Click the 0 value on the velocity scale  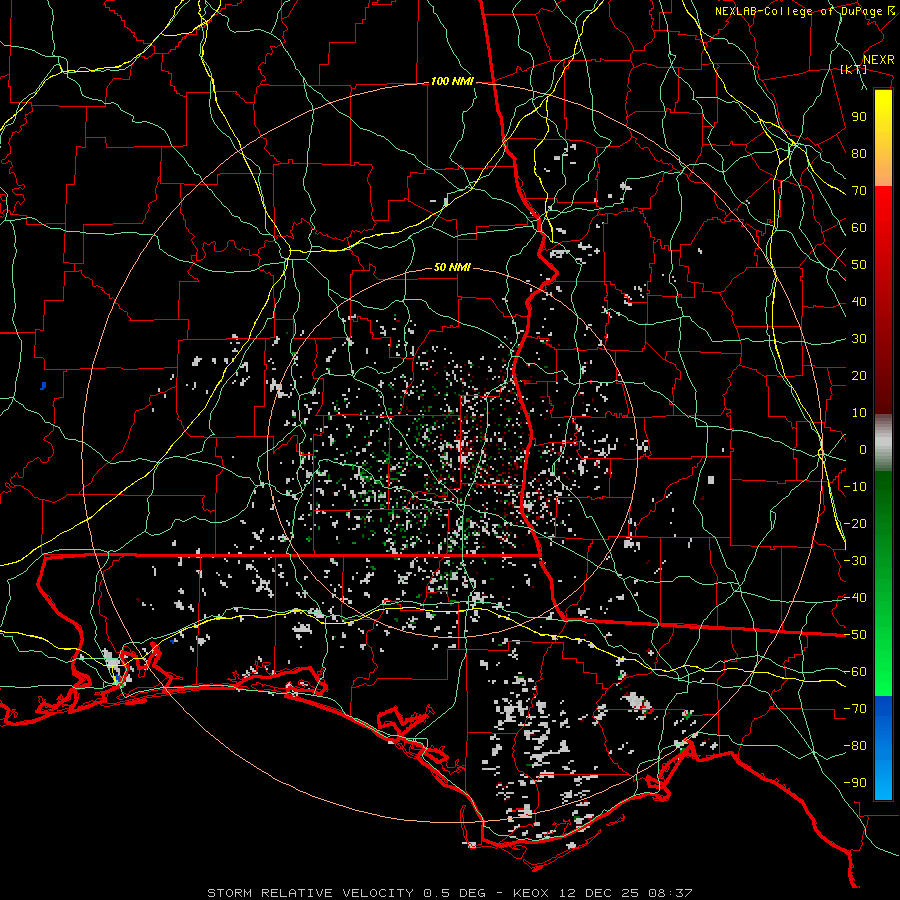coord(863,449)
